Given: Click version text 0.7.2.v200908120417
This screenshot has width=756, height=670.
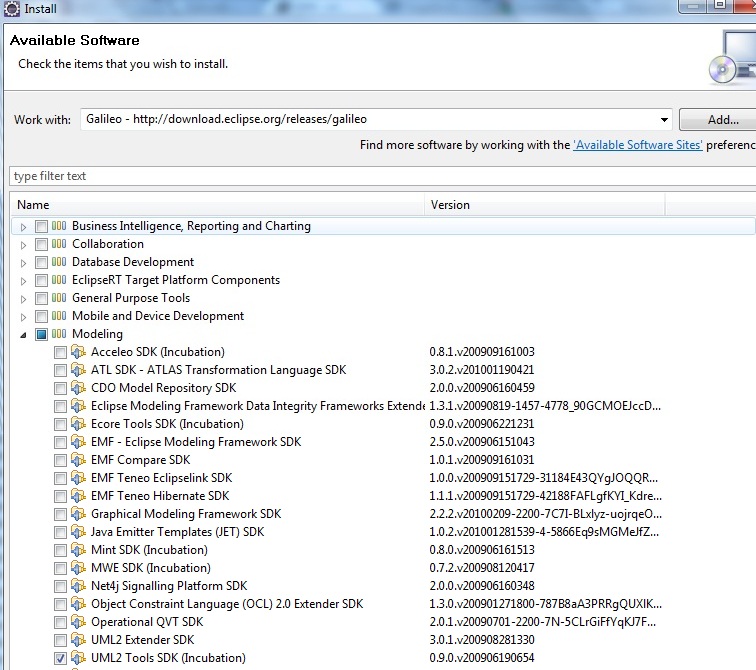Looking at the screenshot, I should (482, 568).
